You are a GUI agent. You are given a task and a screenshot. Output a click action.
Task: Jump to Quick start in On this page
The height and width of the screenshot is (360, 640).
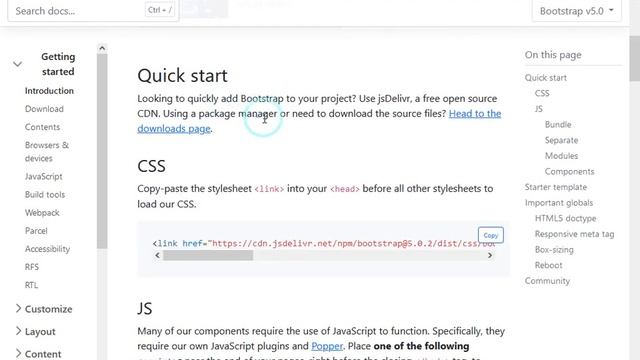(546, 78)
